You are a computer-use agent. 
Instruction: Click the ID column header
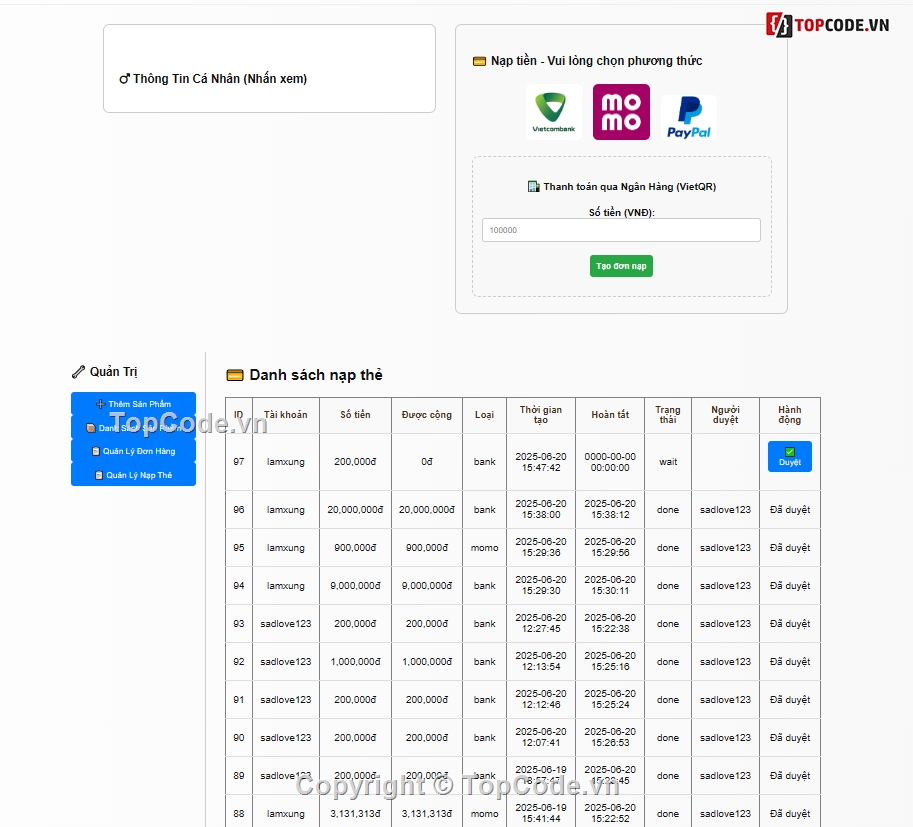pyautogui.click(x=239, y=415)
